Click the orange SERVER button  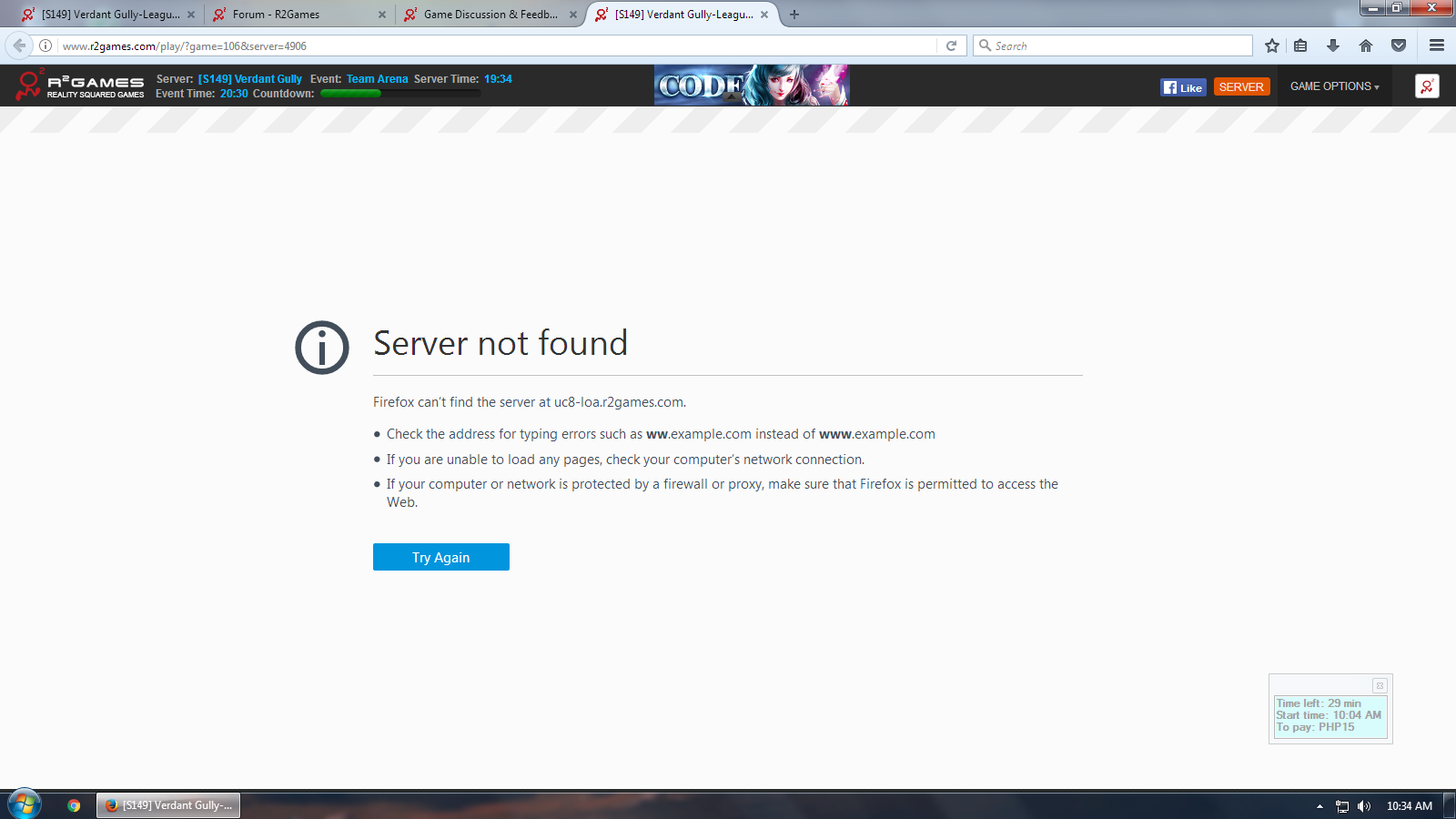tap(1241, 87)
